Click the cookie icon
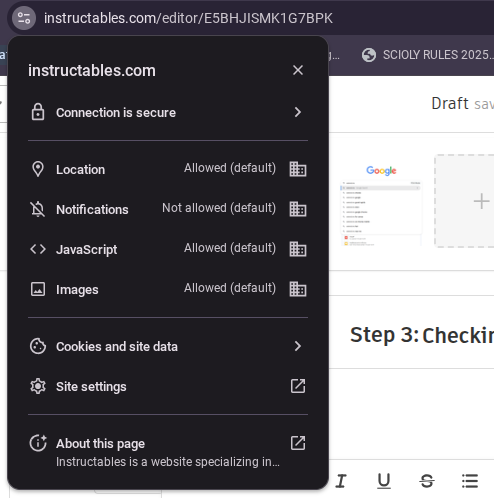 [x=38, y=346]
